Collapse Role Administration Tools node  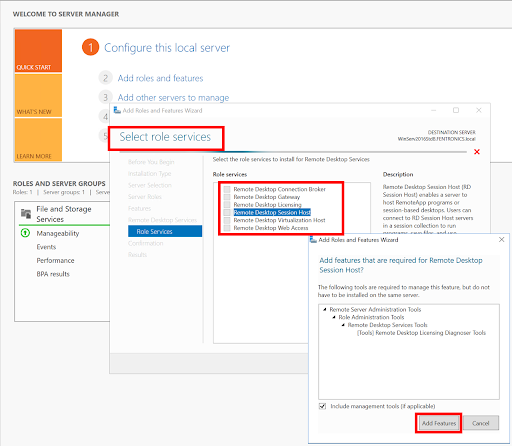pyautogui.click(x=334, y=317)
